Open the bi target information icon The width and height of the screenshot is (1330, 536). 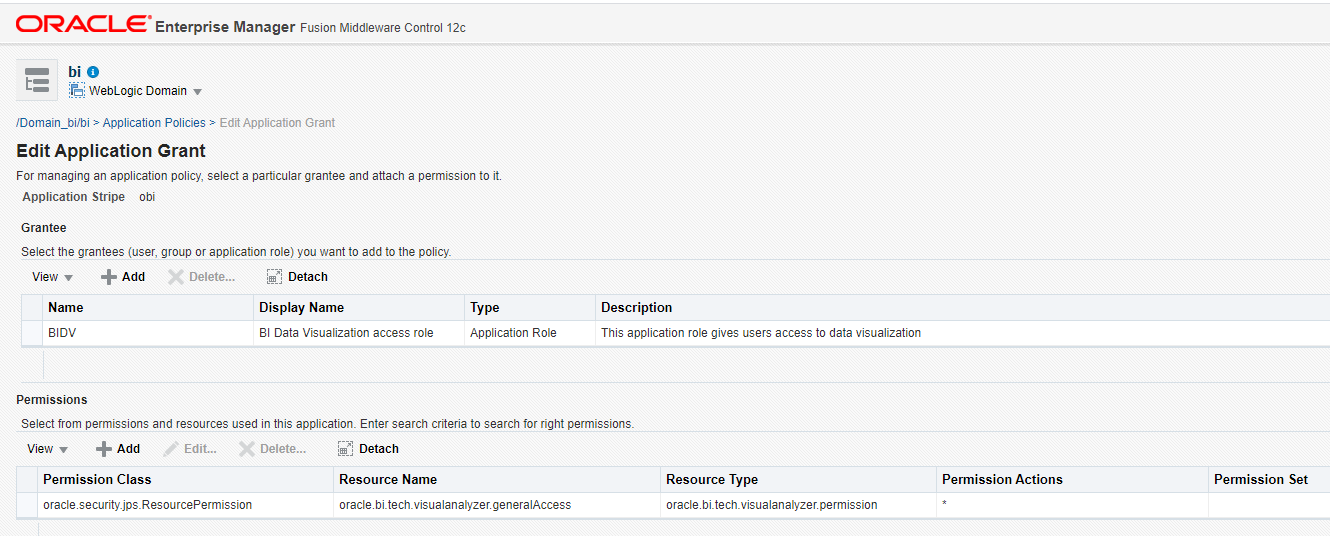[93, 72]
